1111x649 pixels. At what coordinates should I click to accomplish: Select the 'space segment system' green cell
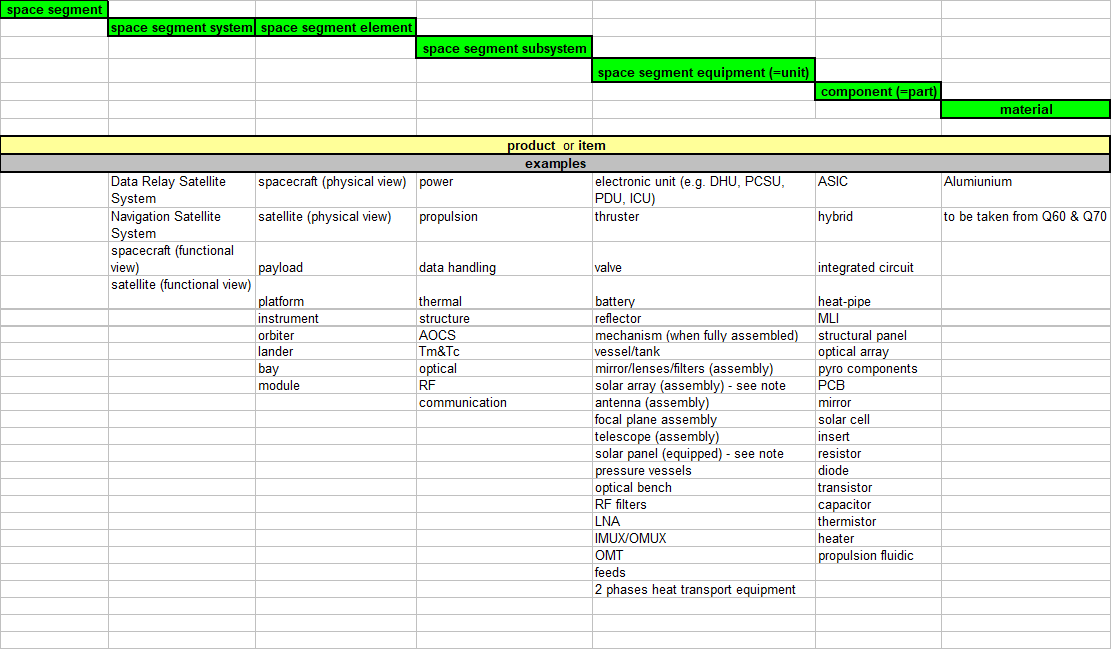(x=182, y=28)
